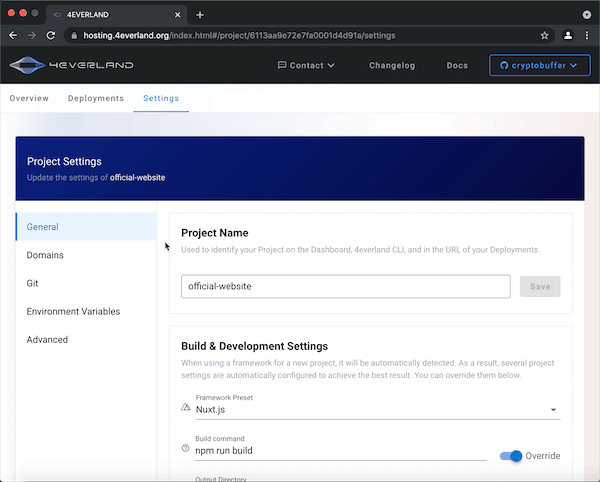
Task: Focus the Project Name input field
Action: (346, 287)
